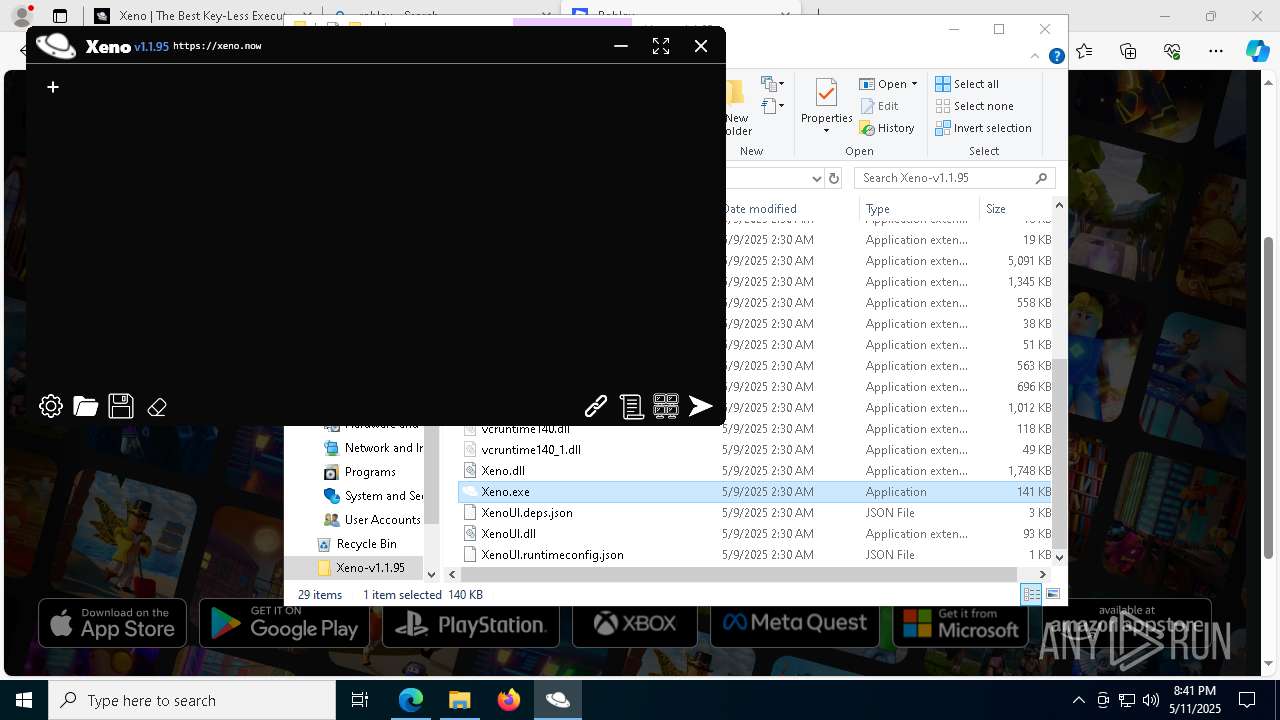
Task: Click the horizontal scrollbar in file list
Action: point(739,574)
